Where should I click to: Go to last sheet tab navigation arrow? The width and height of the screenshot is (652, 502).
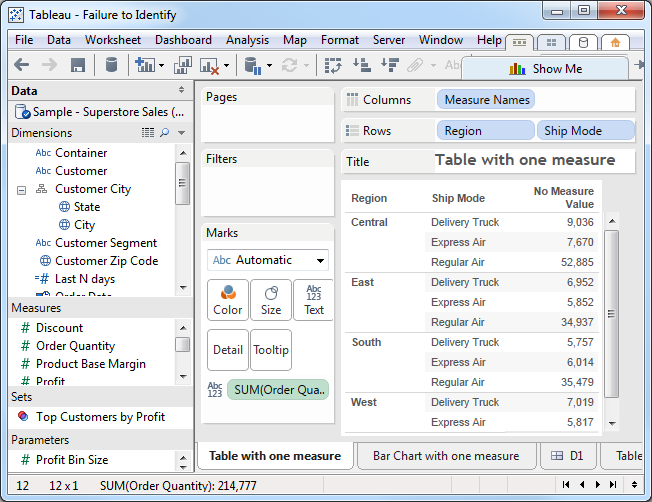613,485
